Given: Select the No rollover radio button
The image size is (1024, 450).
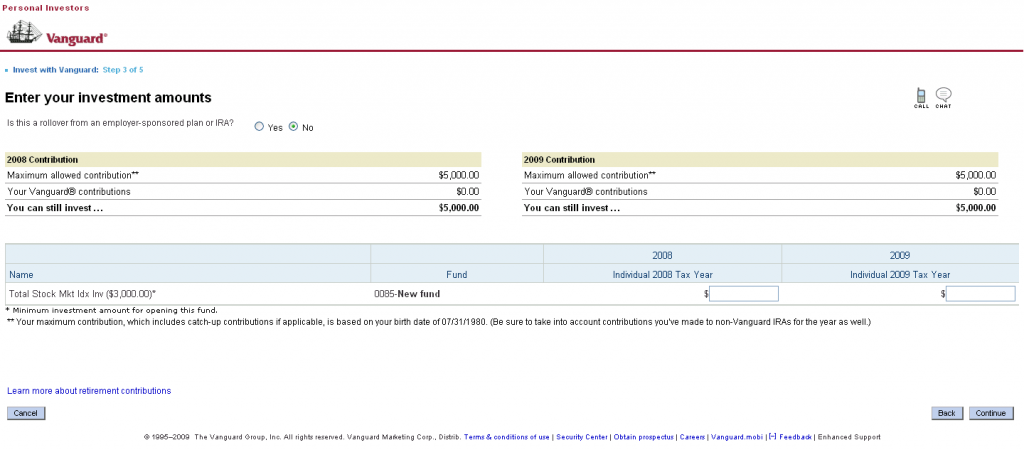Looking at the screenshot, I should (294, 127).
